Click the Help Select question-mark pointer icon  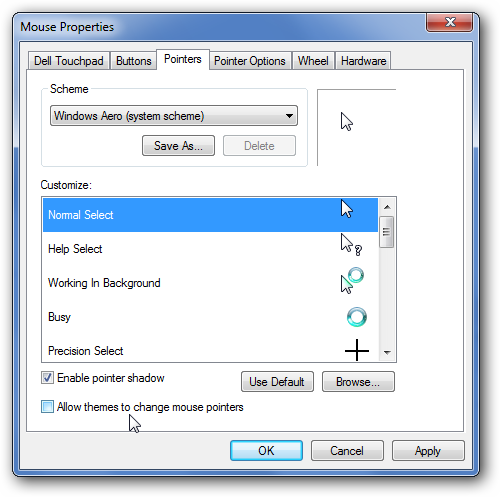[351, 245]
